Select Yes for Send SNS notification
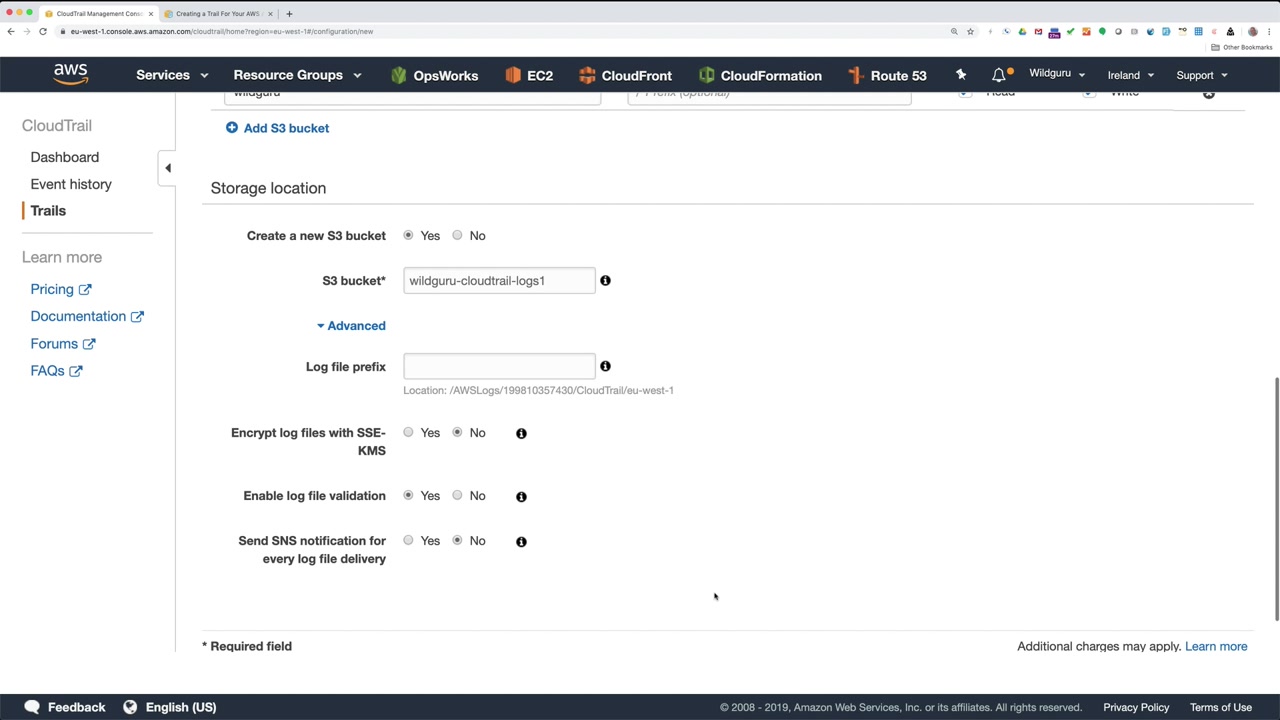 (x=408, y=540)
